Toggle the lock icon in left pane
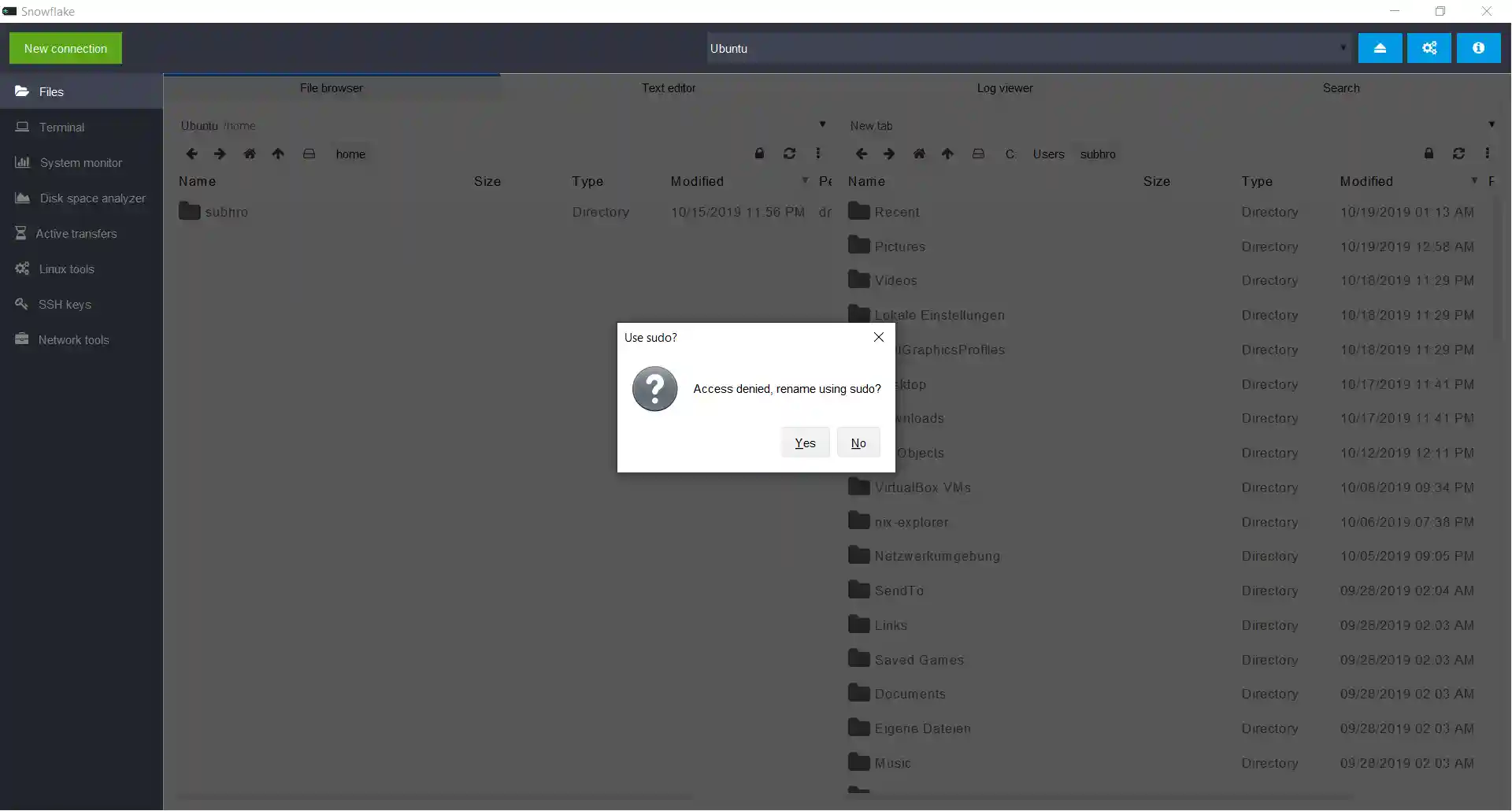 click(759, 154)
